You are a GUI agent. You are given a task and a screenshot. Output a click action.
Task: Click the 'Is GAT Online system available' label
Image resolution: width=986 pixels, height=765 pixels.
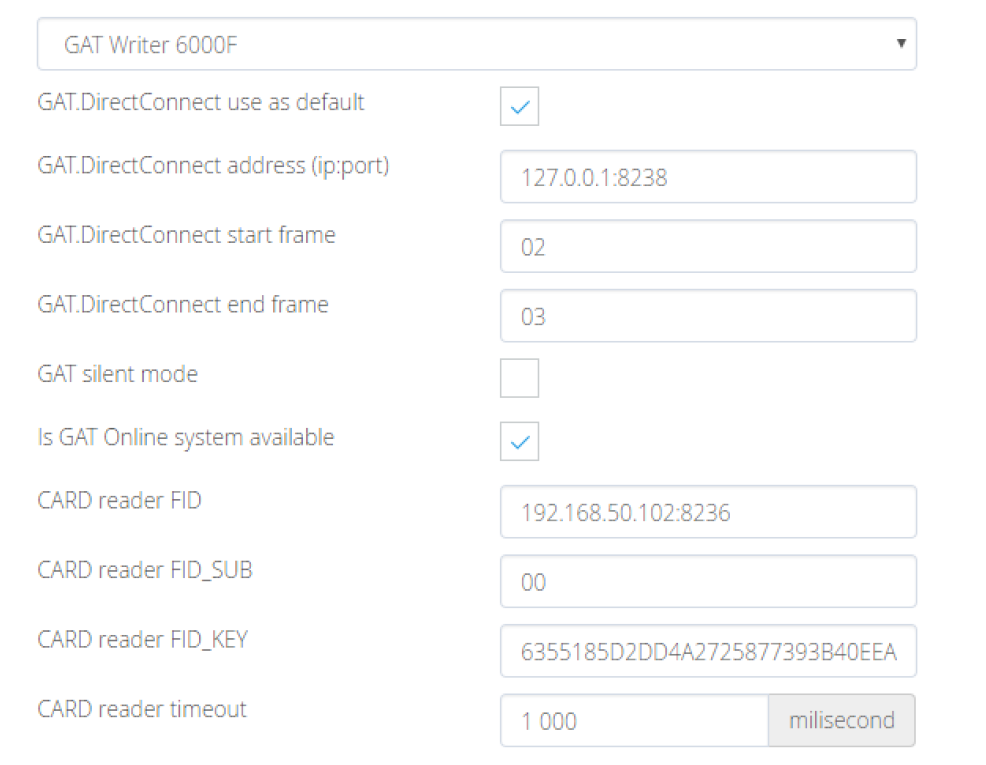coord(186,437)
